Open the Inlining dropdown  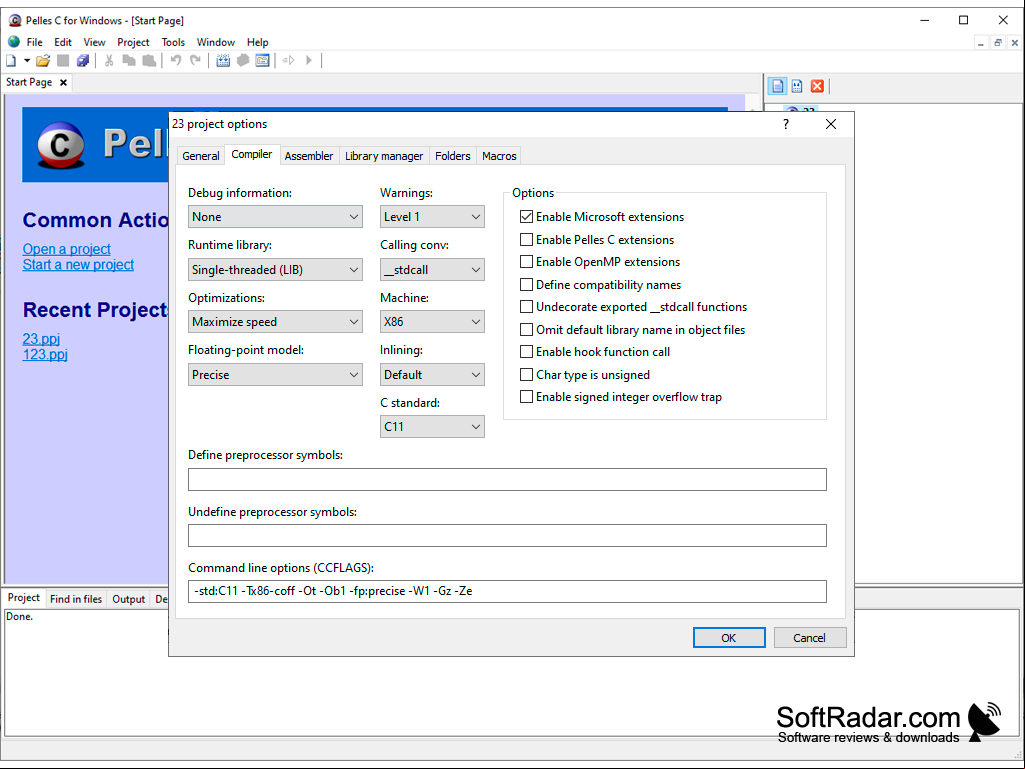(x=432, y=375)
